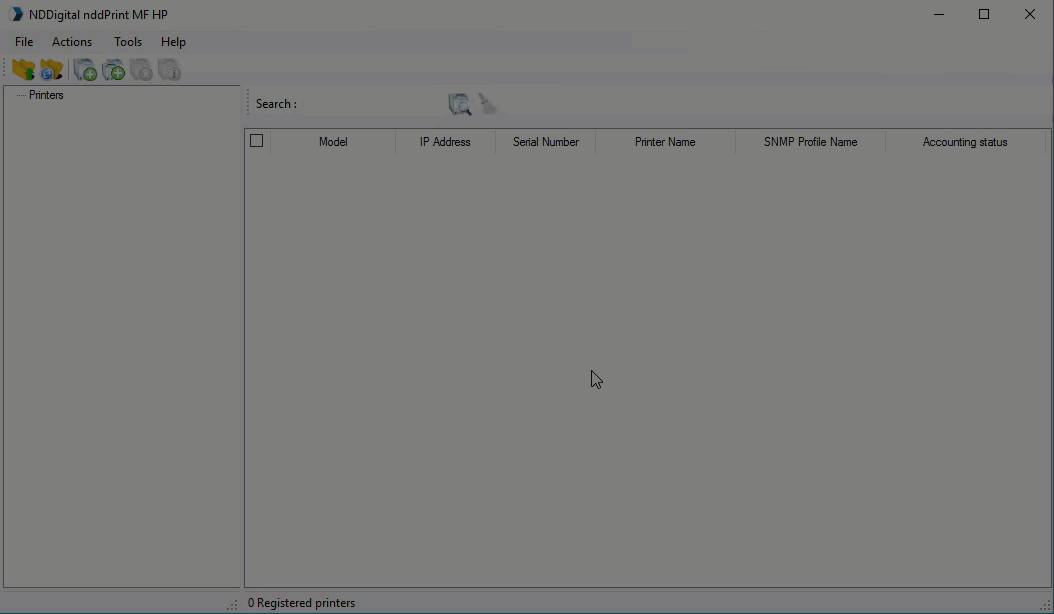Click inside the Search input field
The height and width of the screenshot is (614, 1054).
[370, 104]
